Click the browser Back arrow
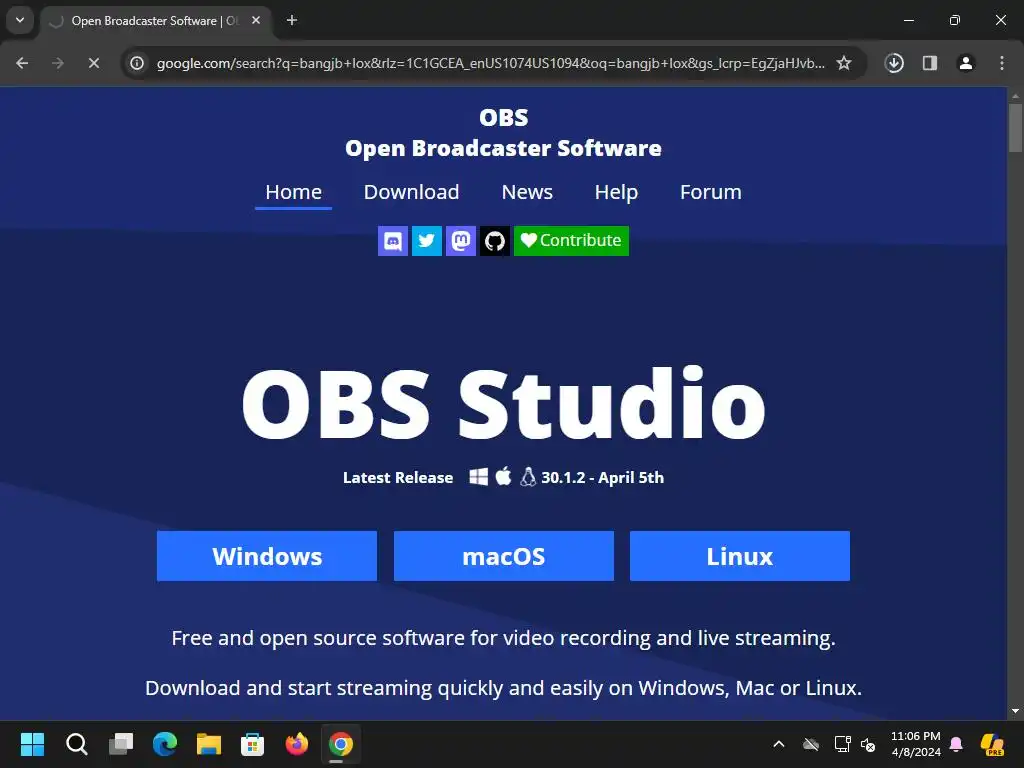1024x768 pixels. click(x=22, y=63)
